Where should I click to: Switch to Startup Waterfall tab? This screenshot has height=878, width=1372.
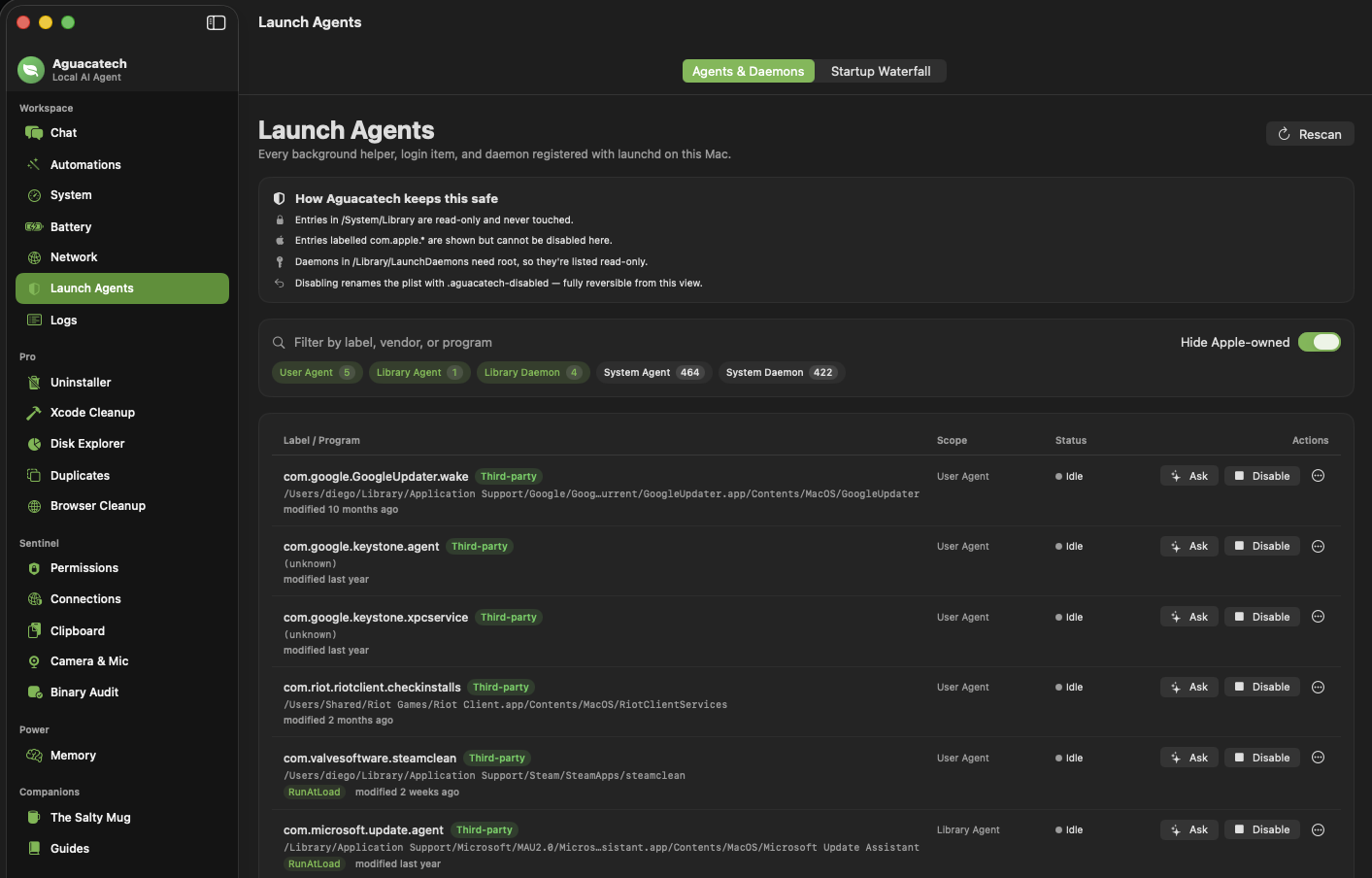tap(881, 72)
